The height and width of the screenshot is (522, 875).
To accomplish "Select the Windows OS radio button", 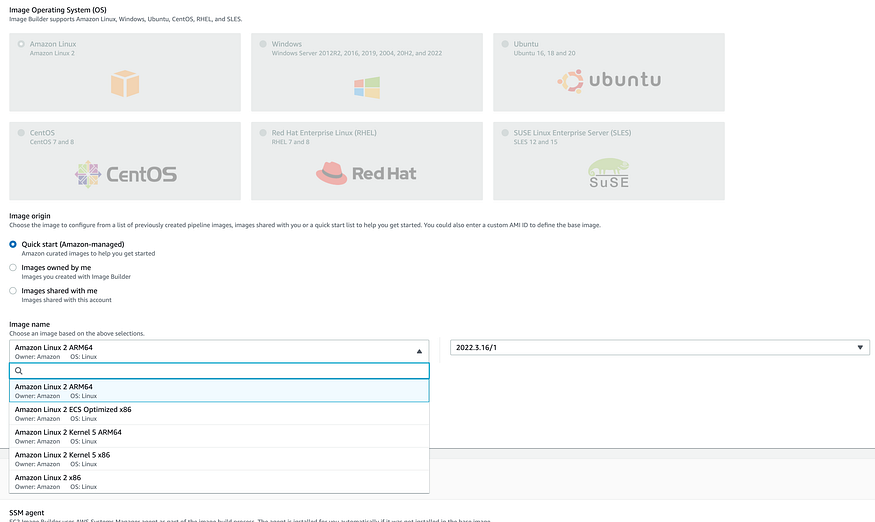I will click(x=263, y=45).
